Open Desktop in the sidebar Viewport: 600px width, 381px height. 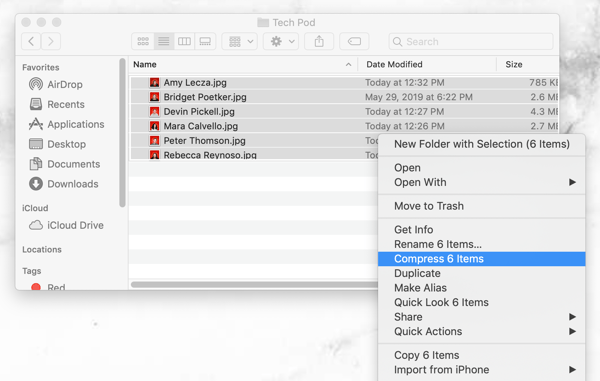pyautogui.click(x=57, y=144)
